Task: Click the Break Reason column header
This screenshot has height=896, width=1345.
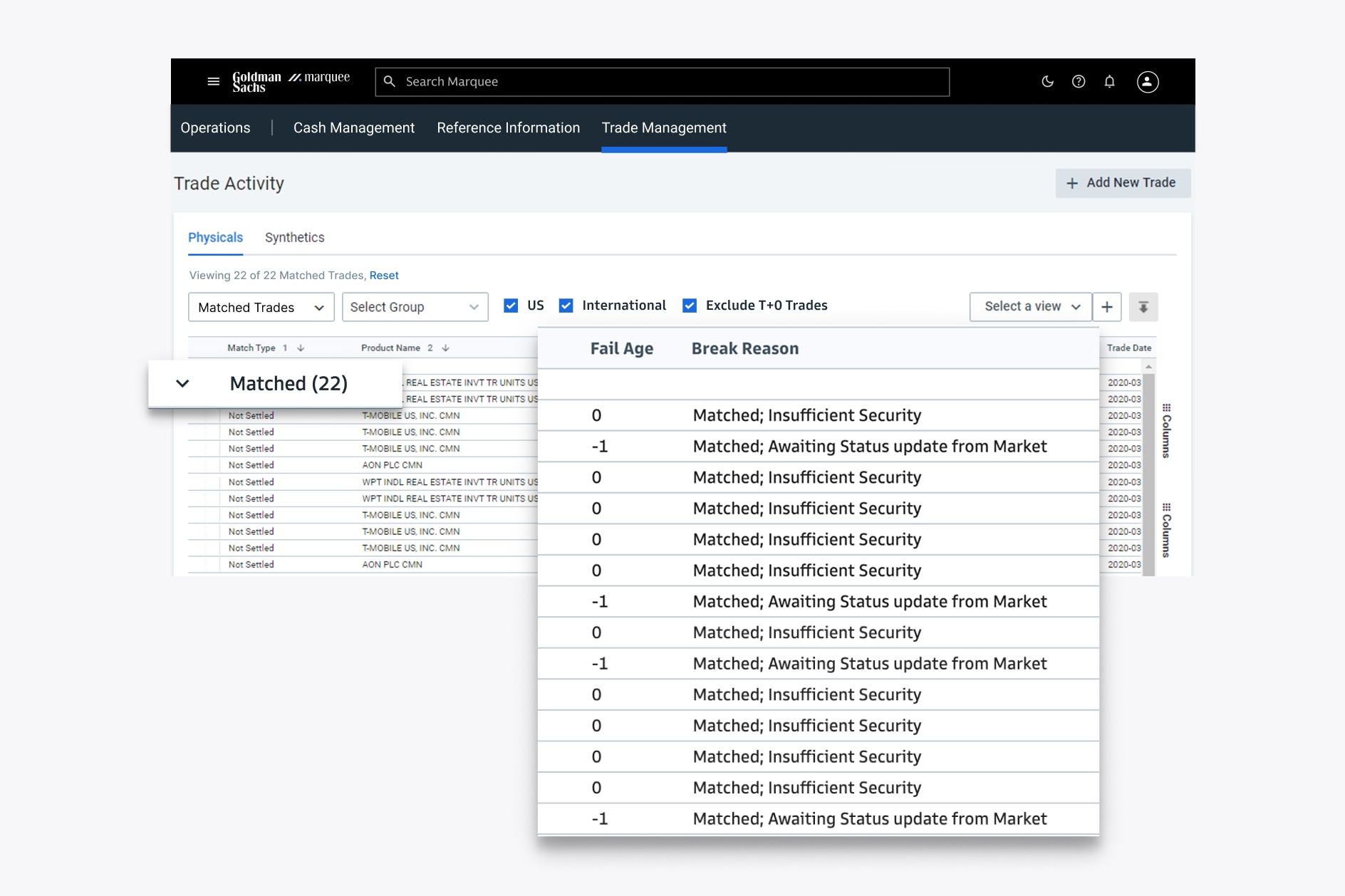Action: [745, 349]
